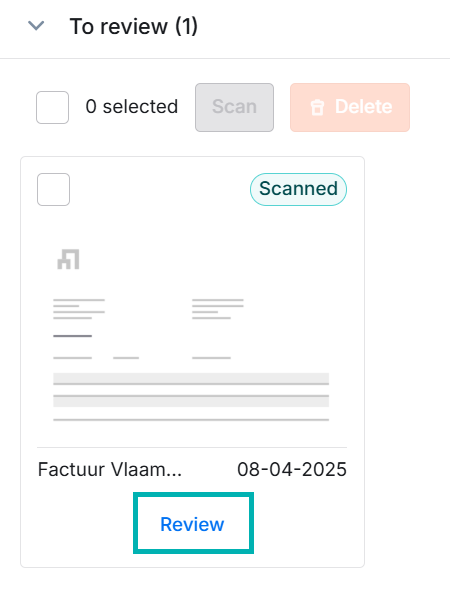
Task: Click the shaded table rows in the thumbnail
Action: click(191, 390)
